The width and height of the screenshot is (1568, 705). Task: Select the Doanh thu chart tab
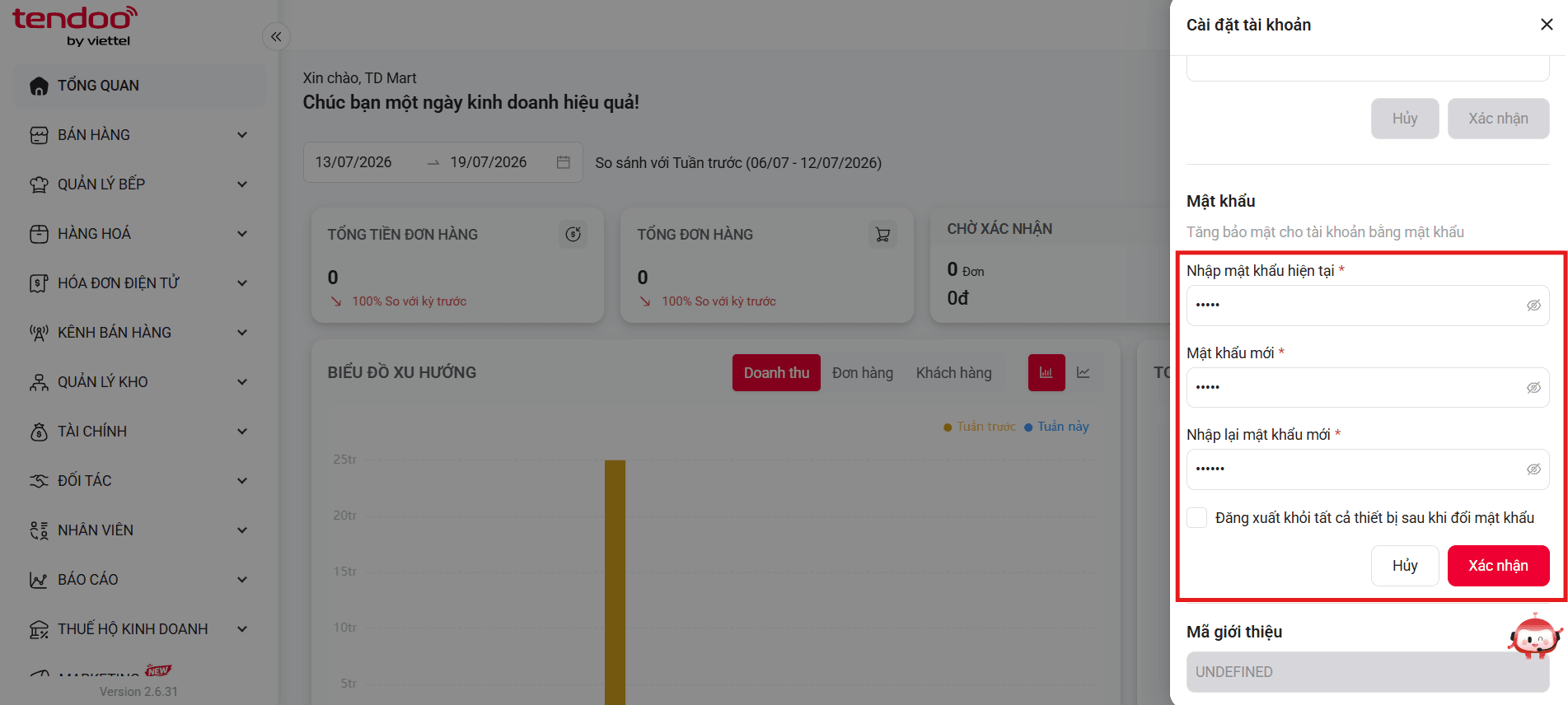point(776,372)
